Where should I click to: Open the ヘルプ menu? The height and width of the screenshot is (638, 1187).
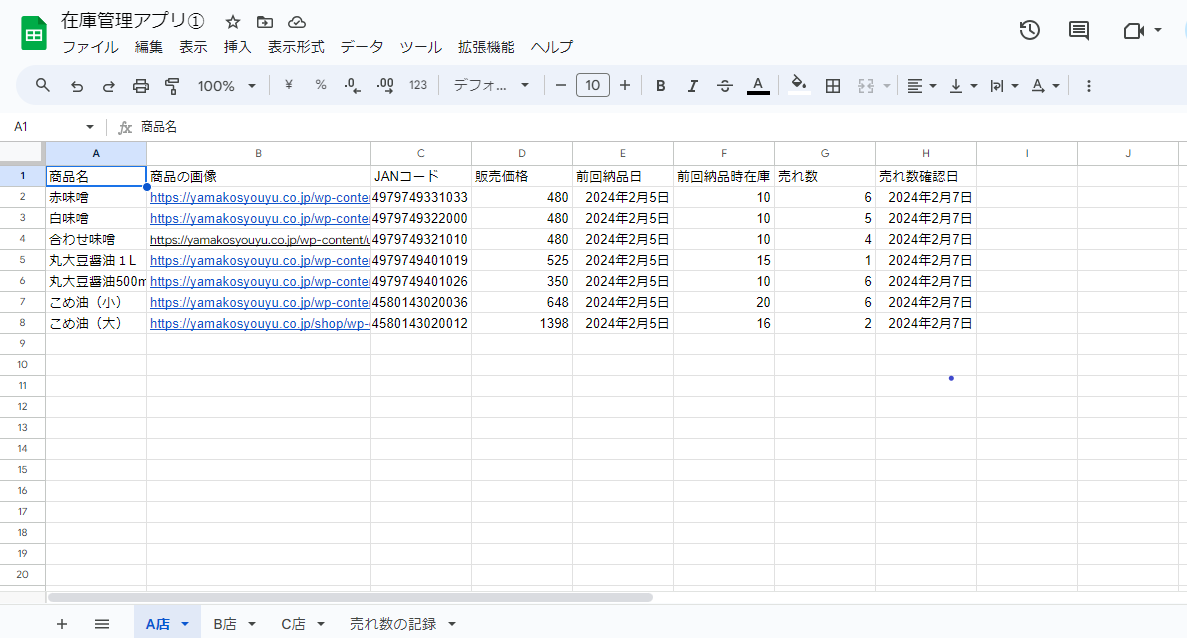[552, 47]
